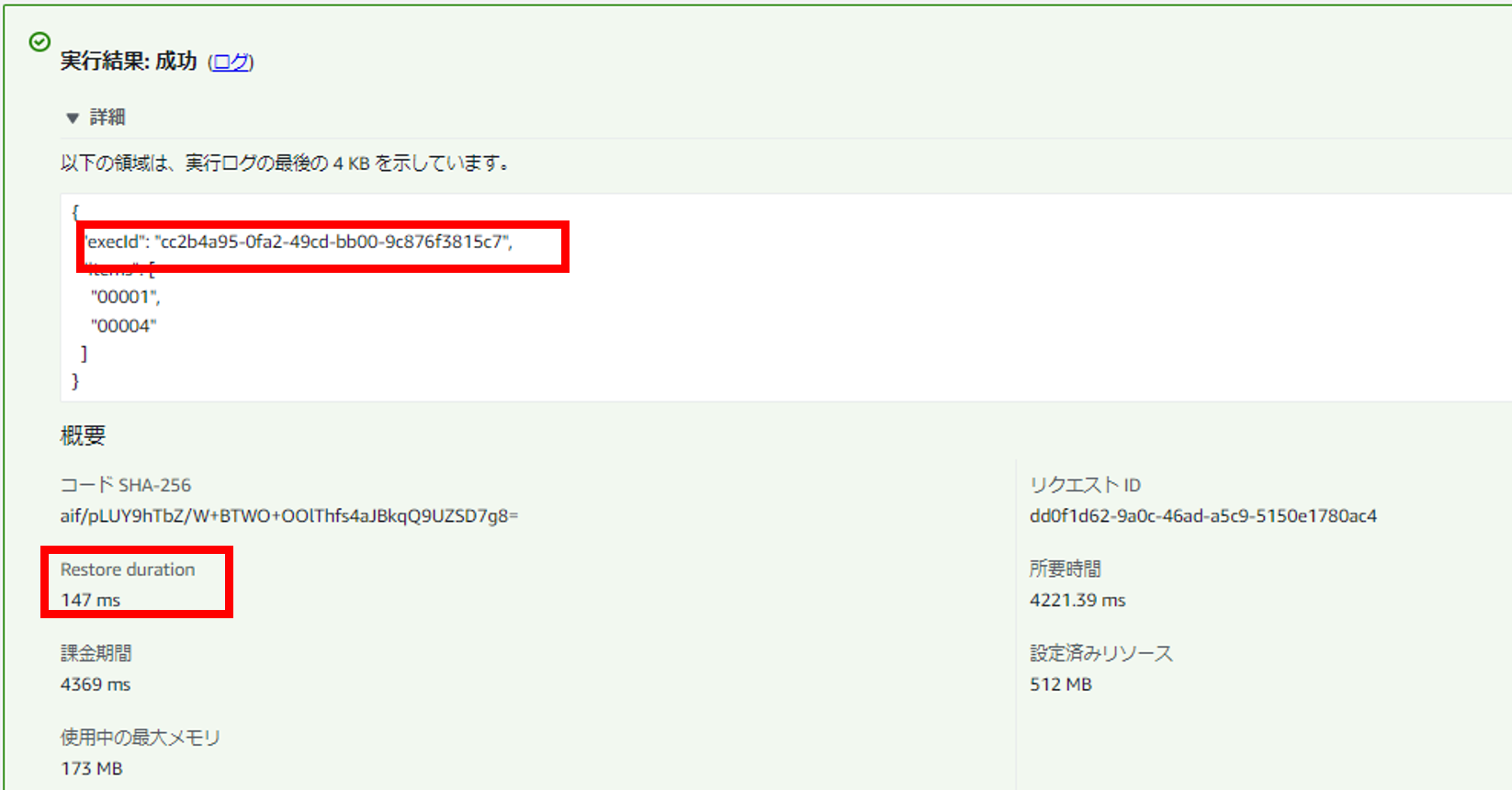Image resolution: width=1512 pixels, height=790 pixels.
Task: Click the green success checkmark icon
Action: pos(39,41)
